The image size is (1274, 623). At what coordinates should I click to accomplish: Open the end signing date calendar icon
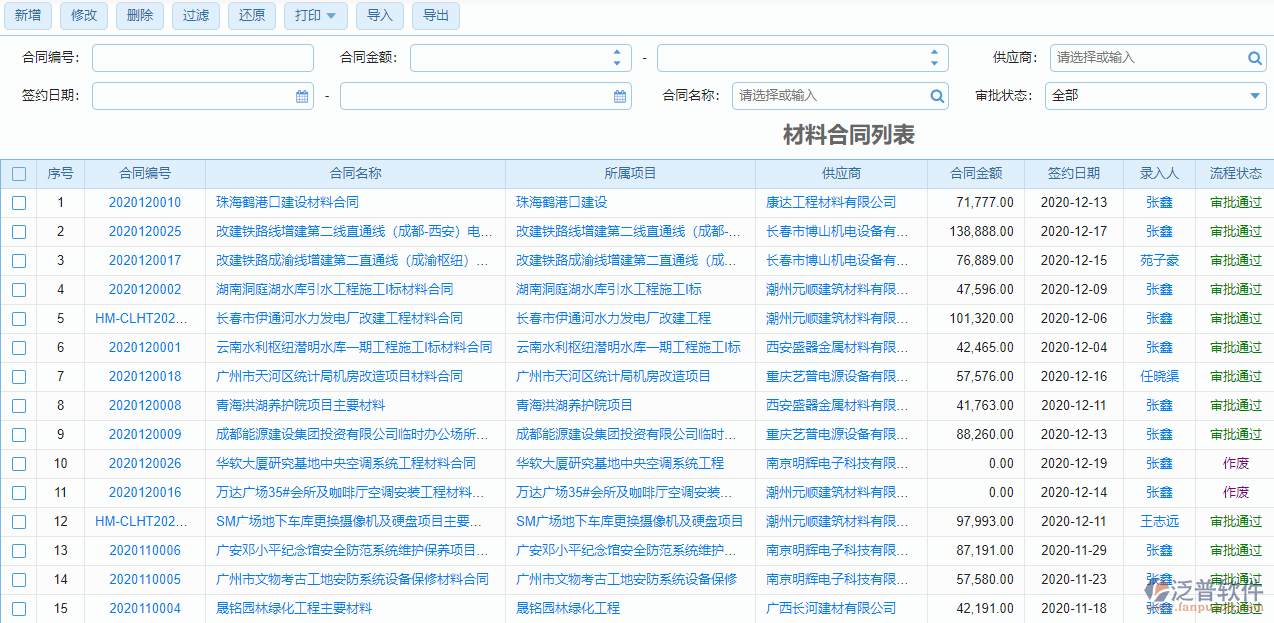620,96
